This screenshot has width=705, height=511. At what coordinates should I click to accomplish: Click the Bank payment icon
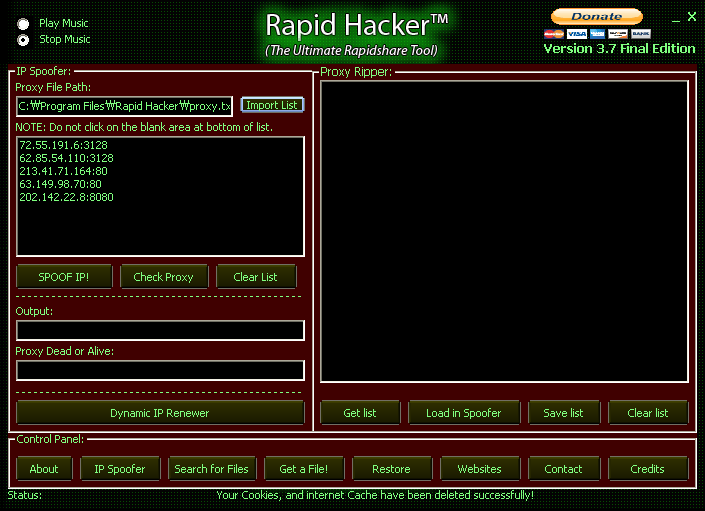[641, 34]
